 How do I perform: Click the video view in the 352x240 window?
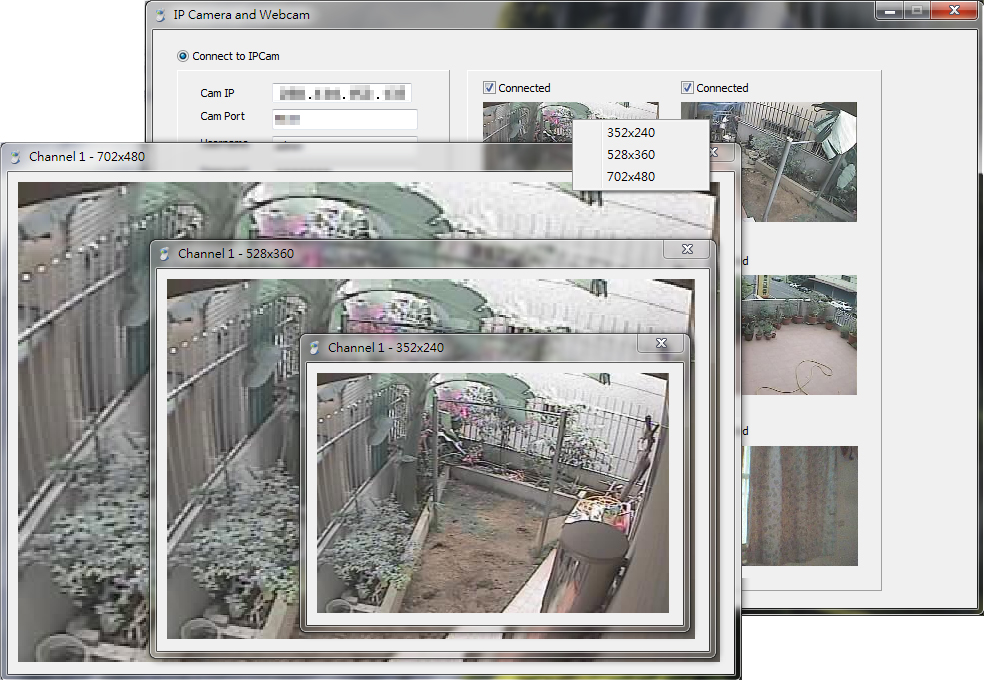(x=493, y=493)
